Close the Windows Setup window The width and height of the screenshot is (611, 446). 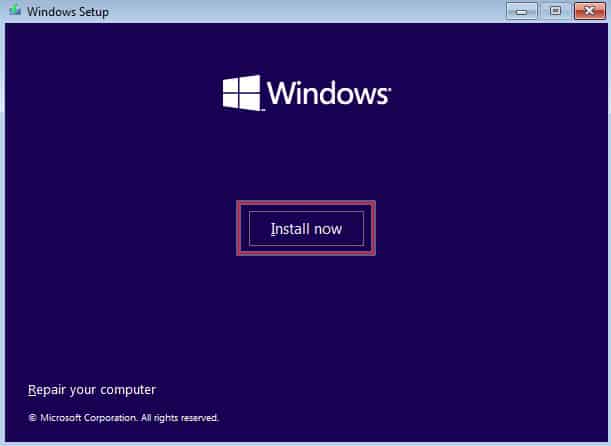(590, 11)
